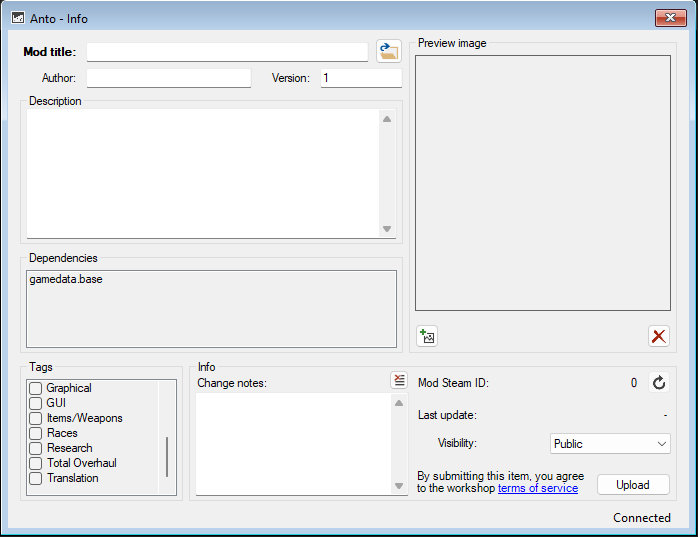
Task: Toggle the Translation tag checkbox
Action: (36, 478)
